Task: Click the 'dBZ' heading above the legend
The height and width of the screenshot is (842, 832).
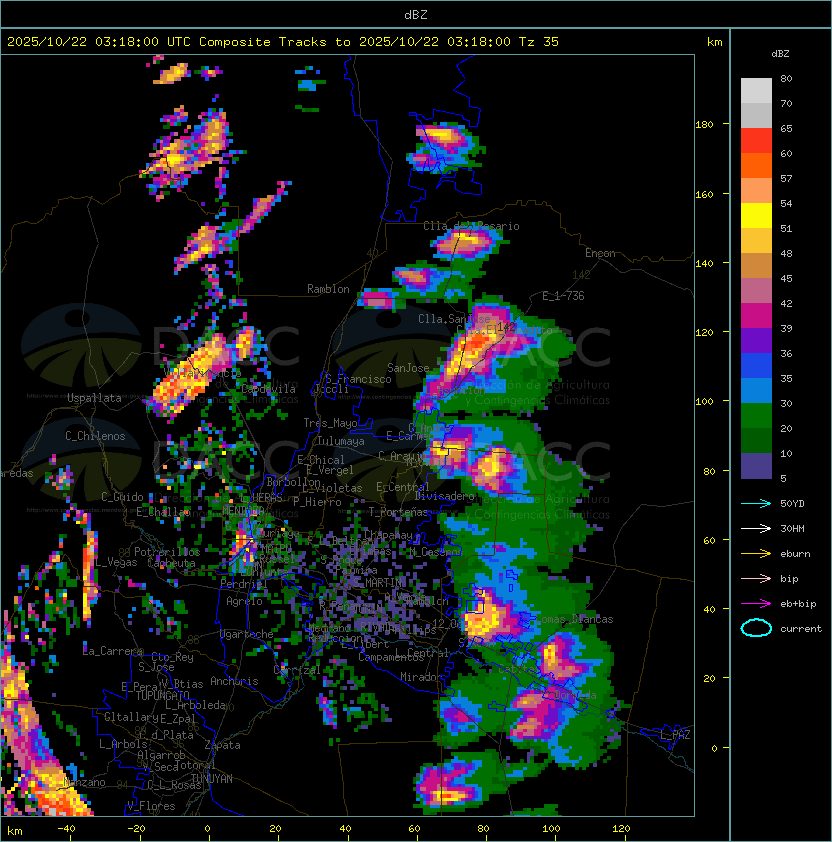Action: pos(780,54)
